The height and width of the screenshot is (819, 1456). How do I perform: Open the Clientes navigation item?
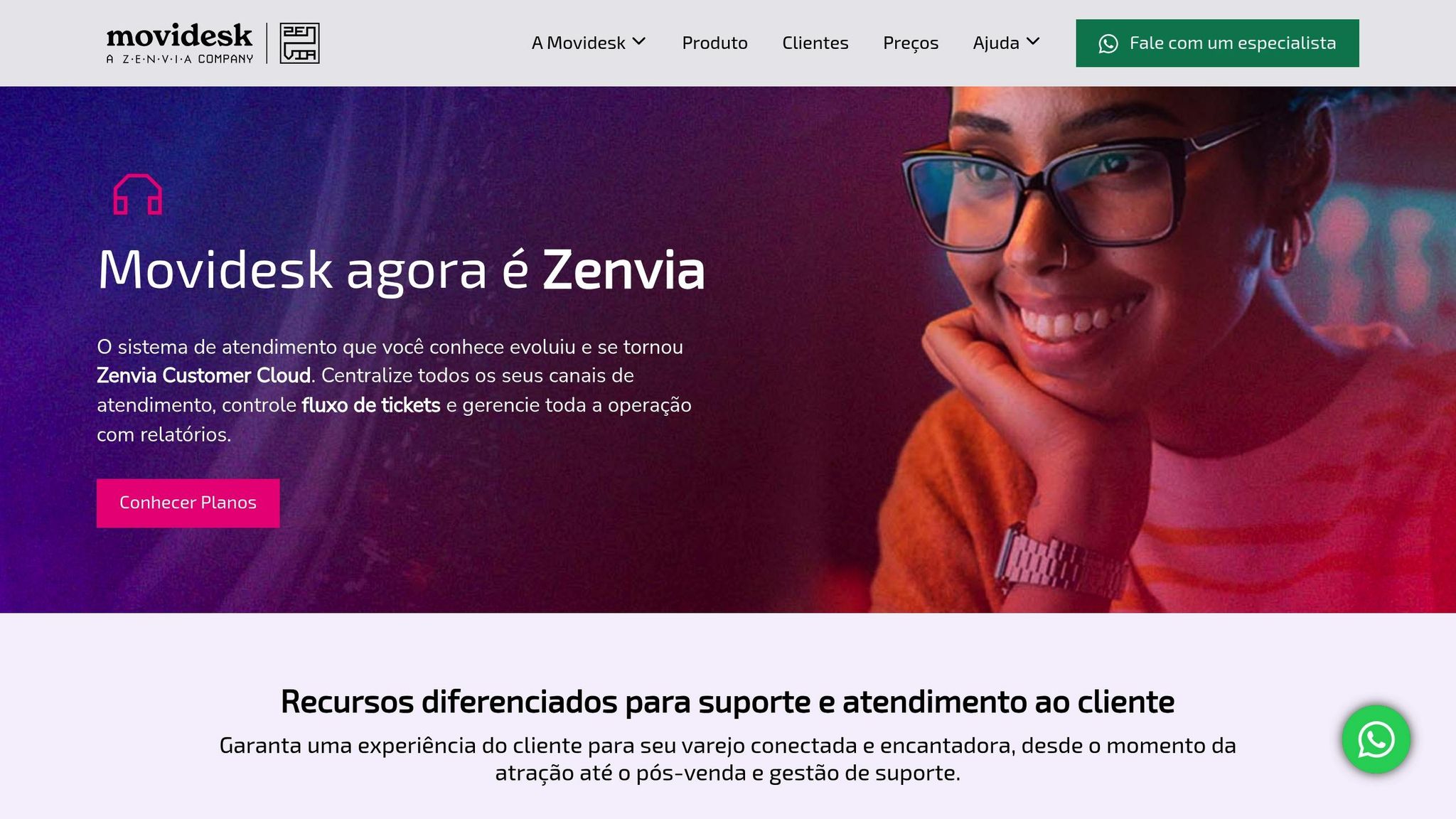click(815, 43)
